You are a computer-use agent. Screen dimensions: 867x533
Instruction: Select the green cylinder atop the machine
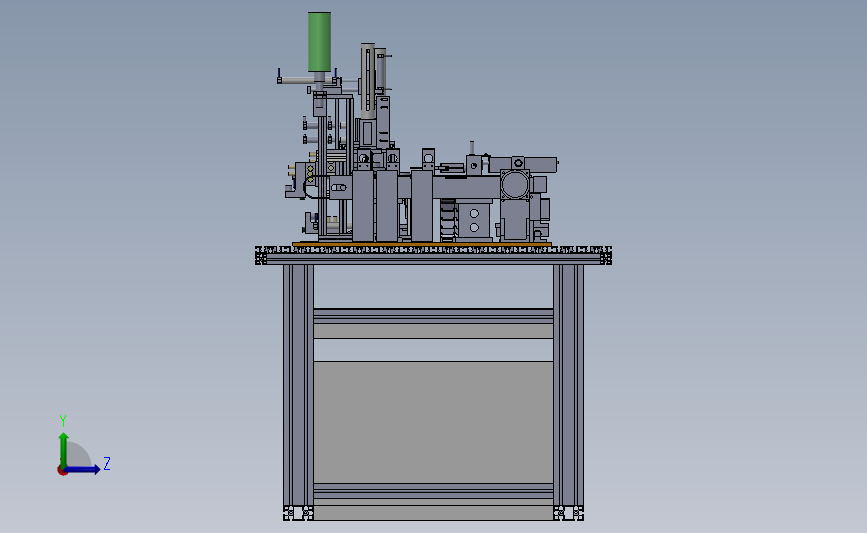pos(320,42)
